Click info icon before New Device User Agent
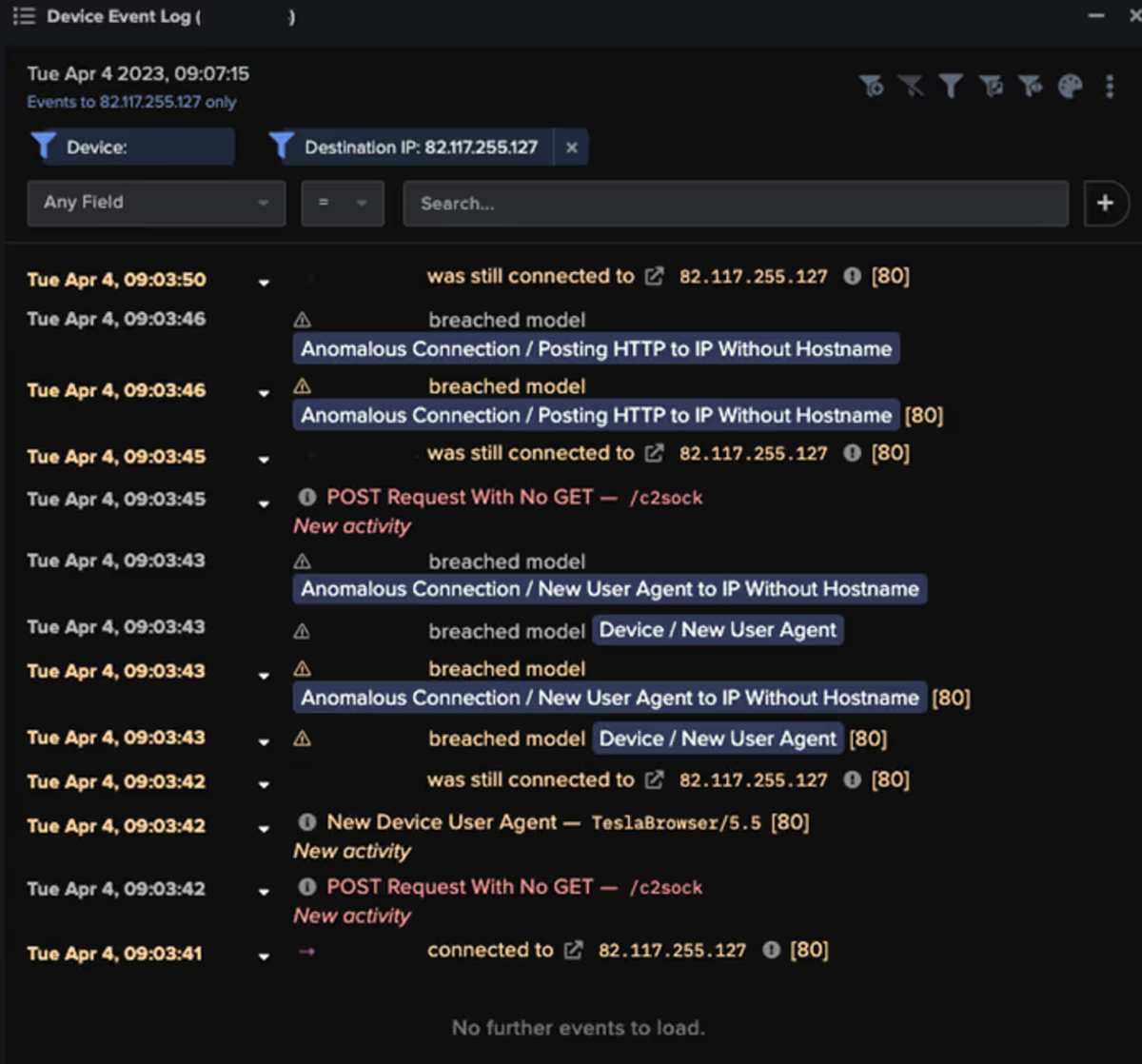The height and width of the screenshot is (1064, 1142). pos(306,822)
